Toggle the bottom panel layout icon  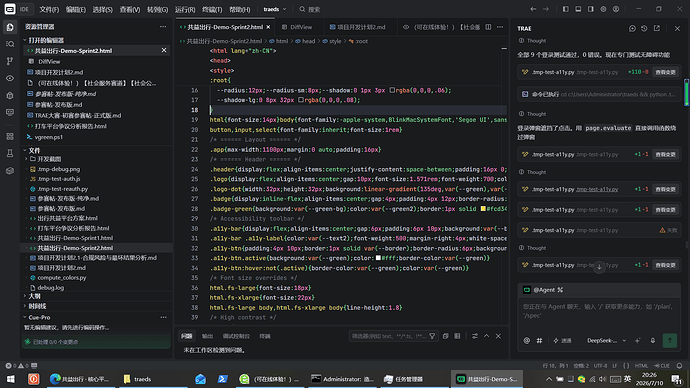[578, 9]
